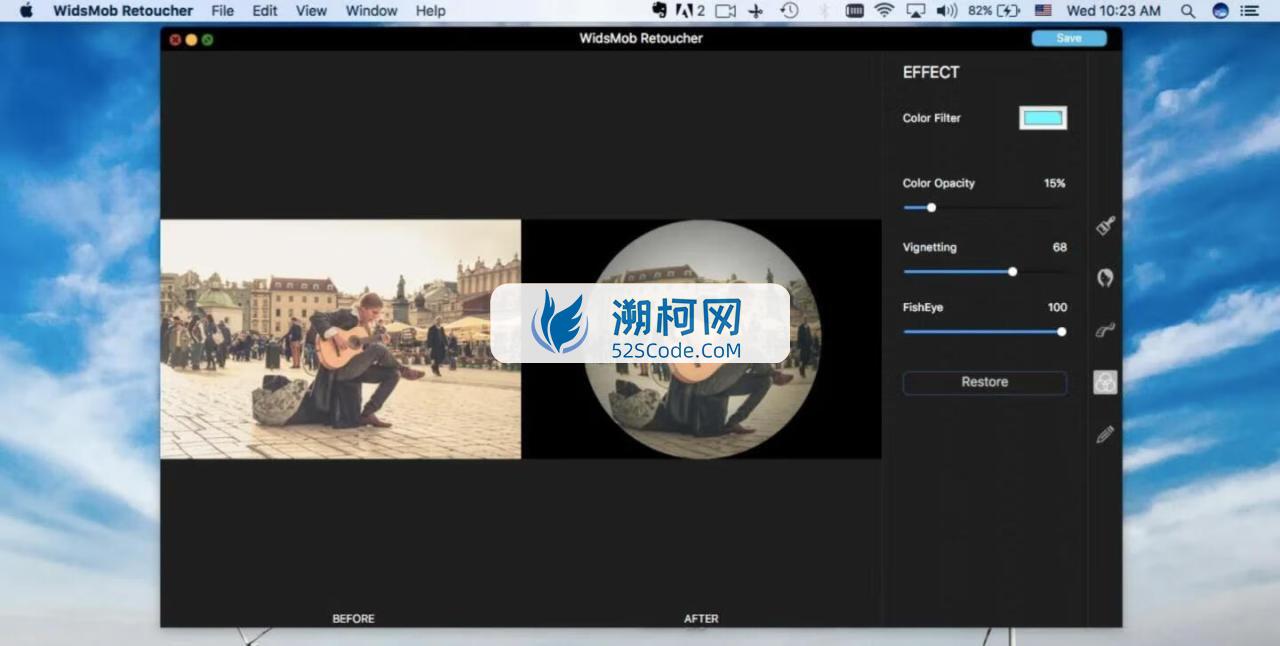The width and height of the screenshot is (1280, 646).
Task: Click the Restore button
Action: click(985, 382)
